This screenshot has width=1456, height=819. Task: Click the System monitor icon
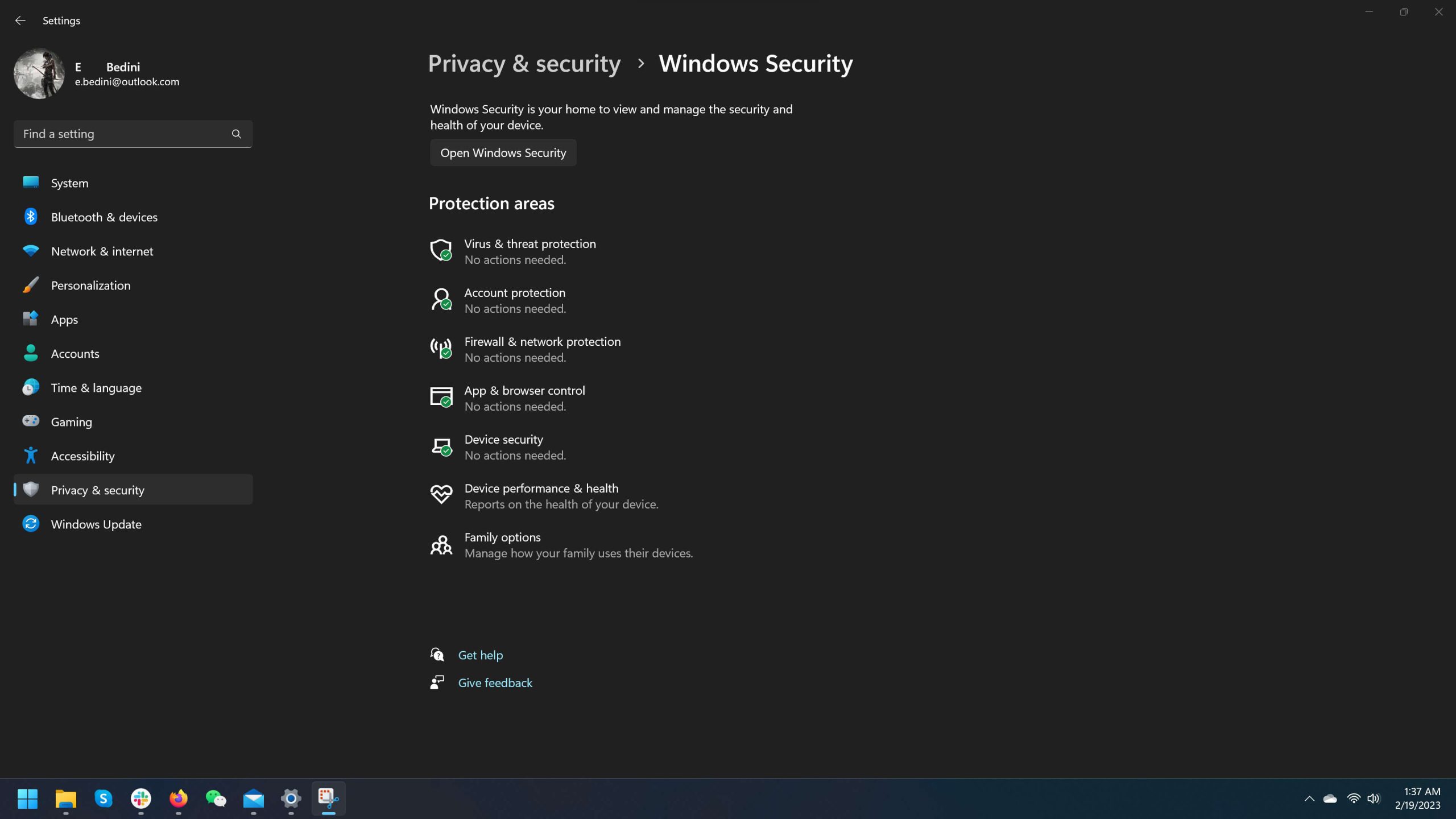tap(31, 182)
